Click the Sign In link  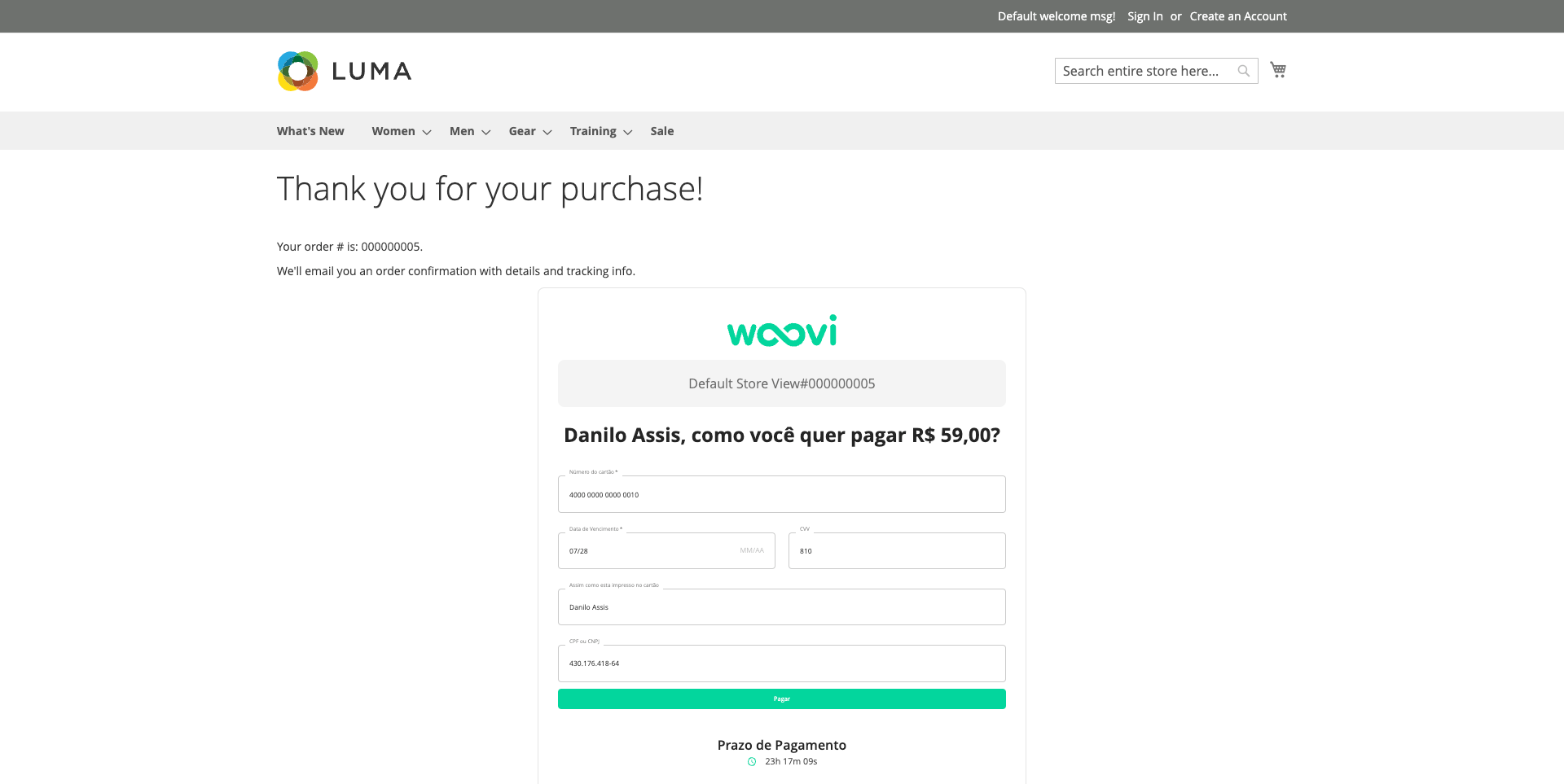pos(1144,16)
